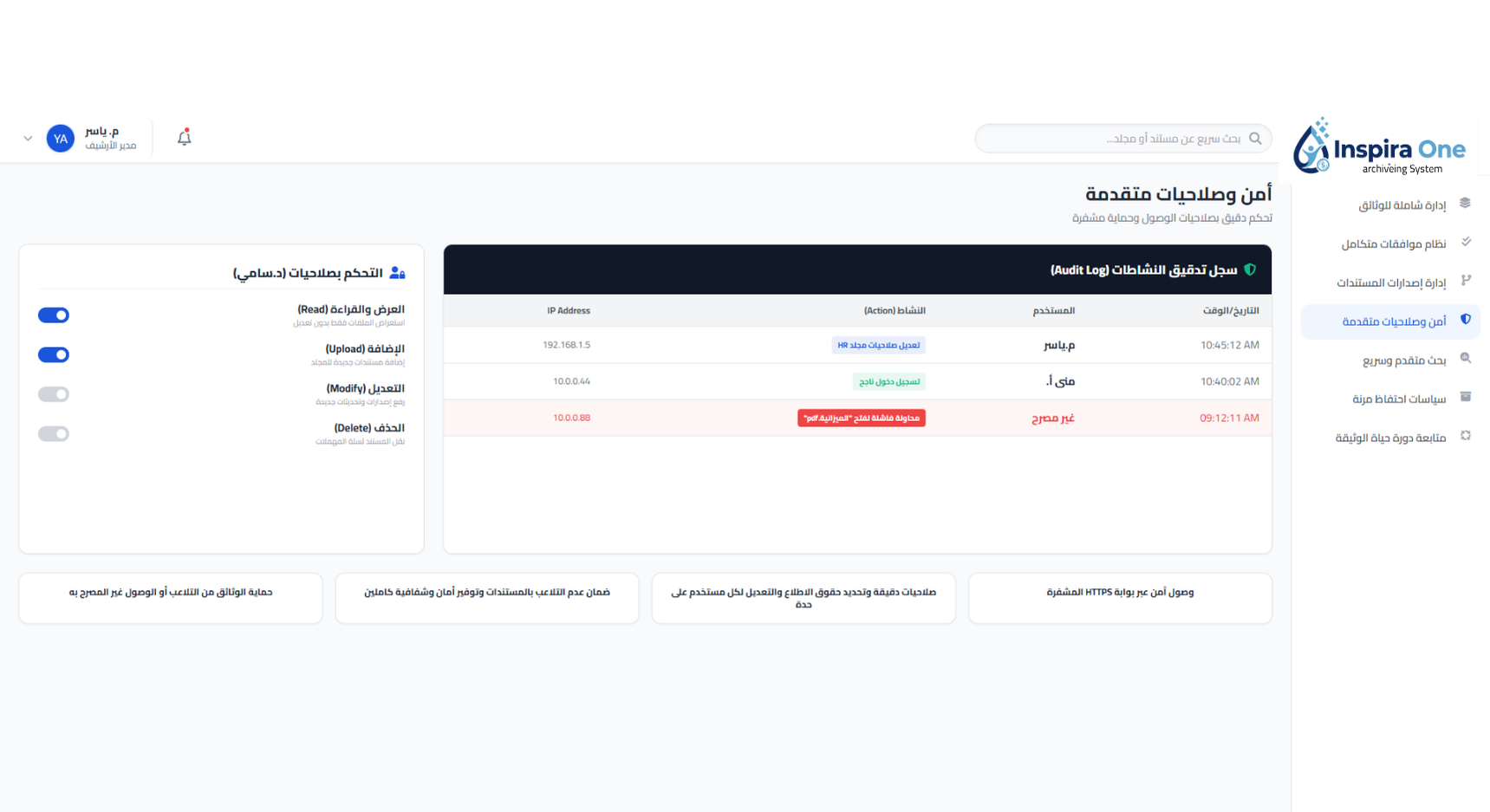Open نظام موافقات متكامل menu item
Screen dimensions: 1490x812
click(x=1390, y=244)
